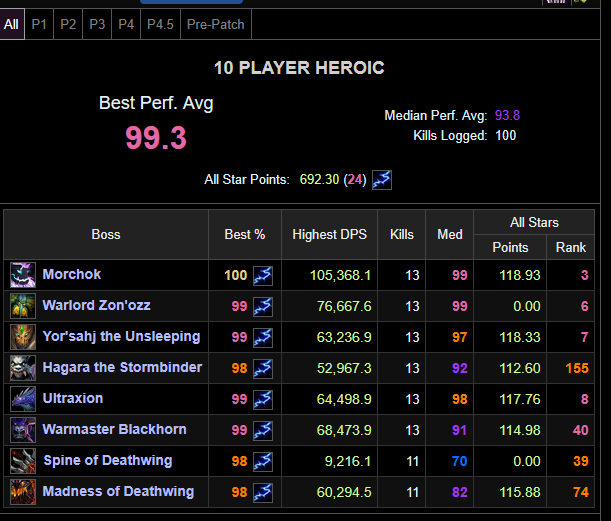Viewport: 611px width, 521px height.
Task: Switch to the P4 tab
Action: [x=126, y=24]
